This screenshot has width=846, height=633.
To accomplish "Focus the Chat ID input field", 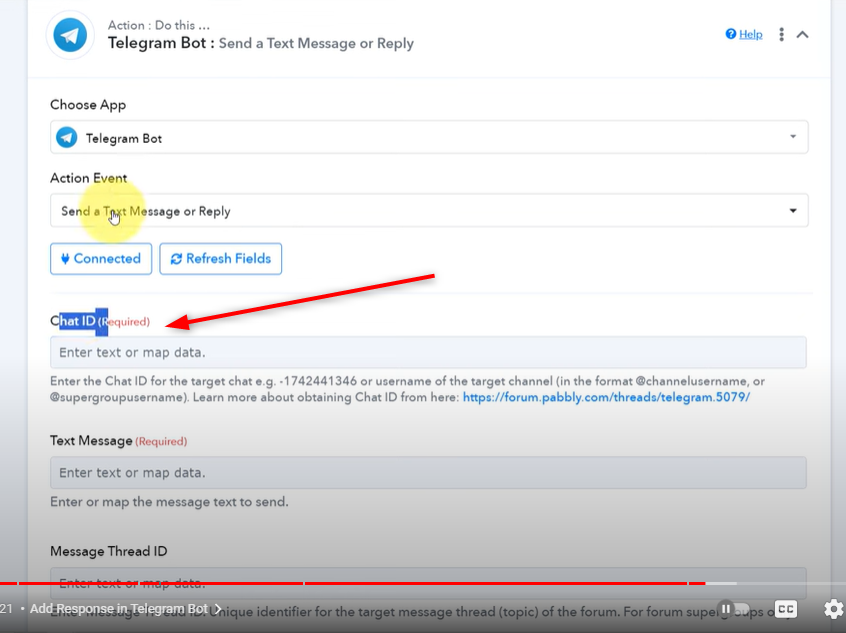I will [428, 352].
